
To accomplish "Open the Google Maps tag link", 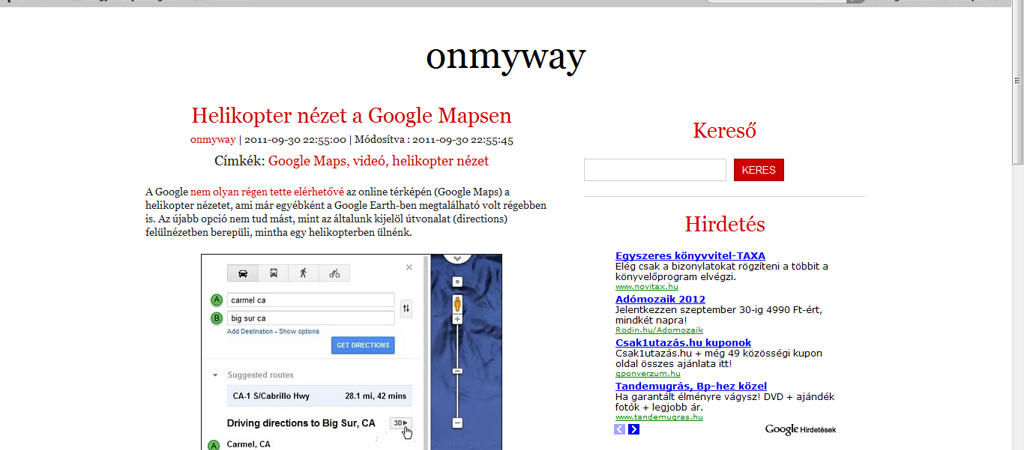I will (307, 160).
